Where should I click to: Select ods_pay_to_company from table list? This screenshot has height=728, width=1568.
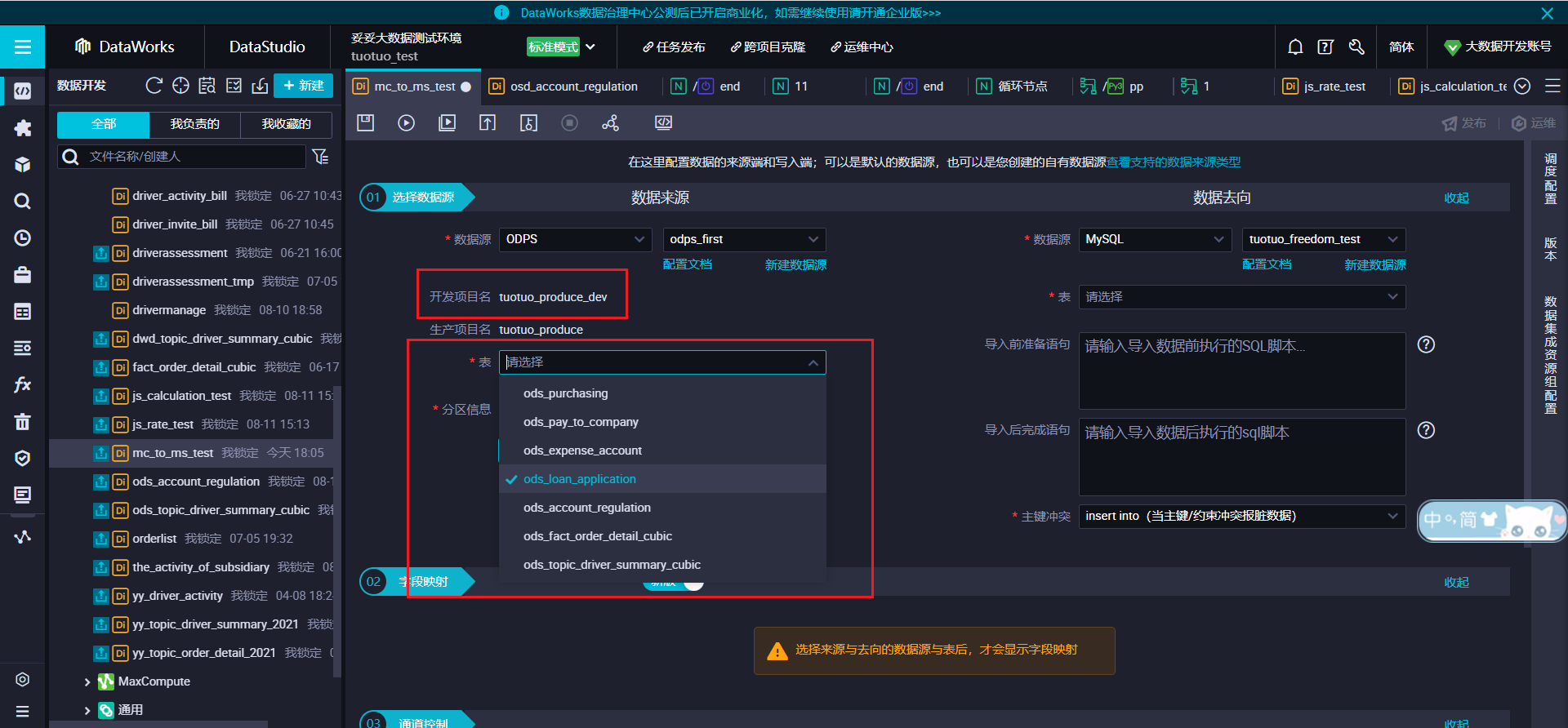point(662,422)
